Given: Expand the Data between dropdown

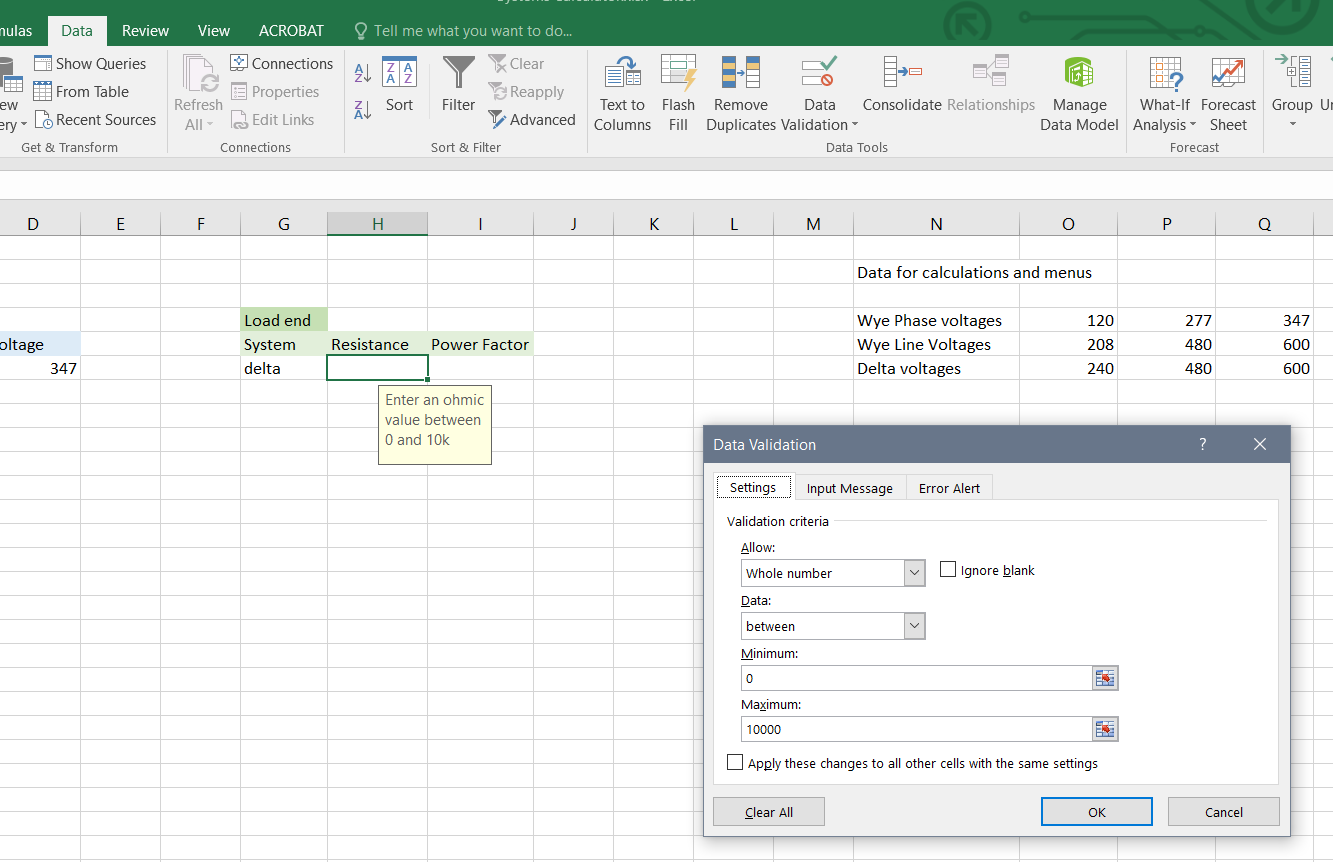Looking at the screenshot, I should pyautogui.click(x=914, y=626).
